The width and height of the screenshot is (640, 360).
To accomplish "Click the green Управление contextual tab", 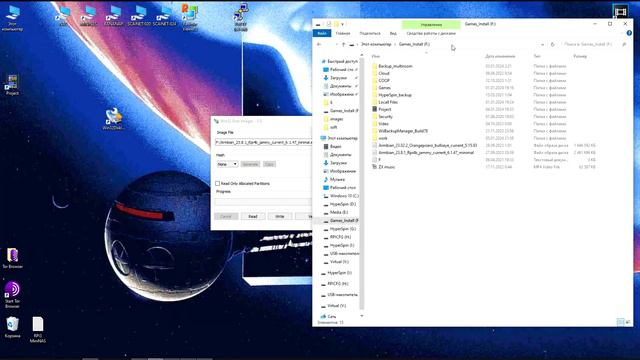I will click(431, 24).
